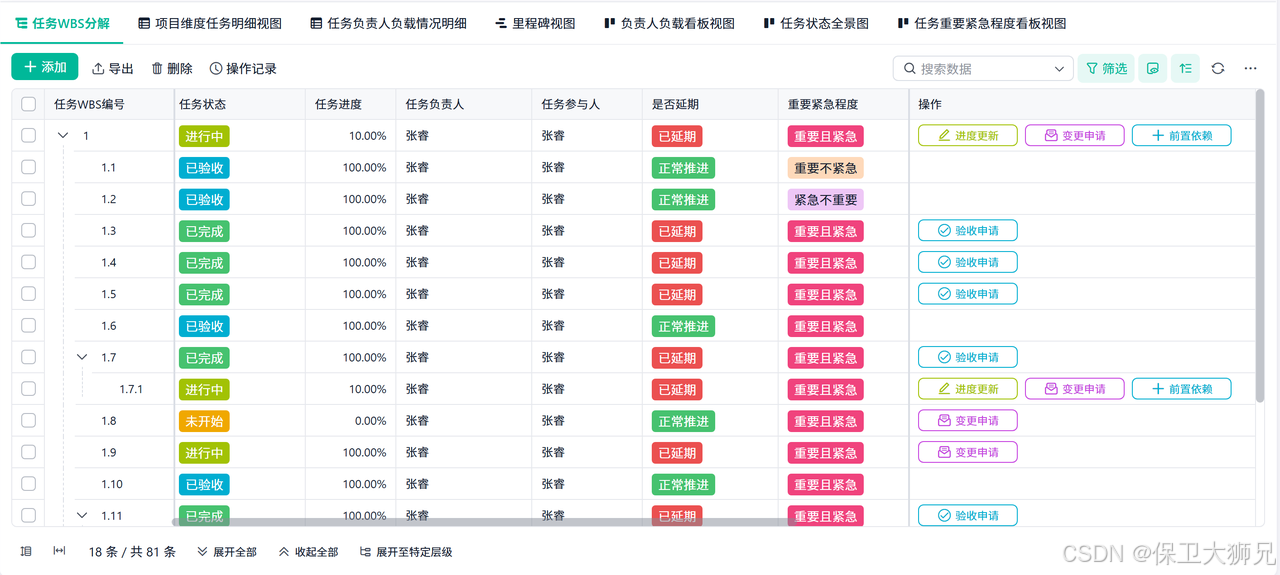Collapse the tree node for row 1.7
Image resolution: width=1280 pixels, height=575 pixels.
(82, 357)
